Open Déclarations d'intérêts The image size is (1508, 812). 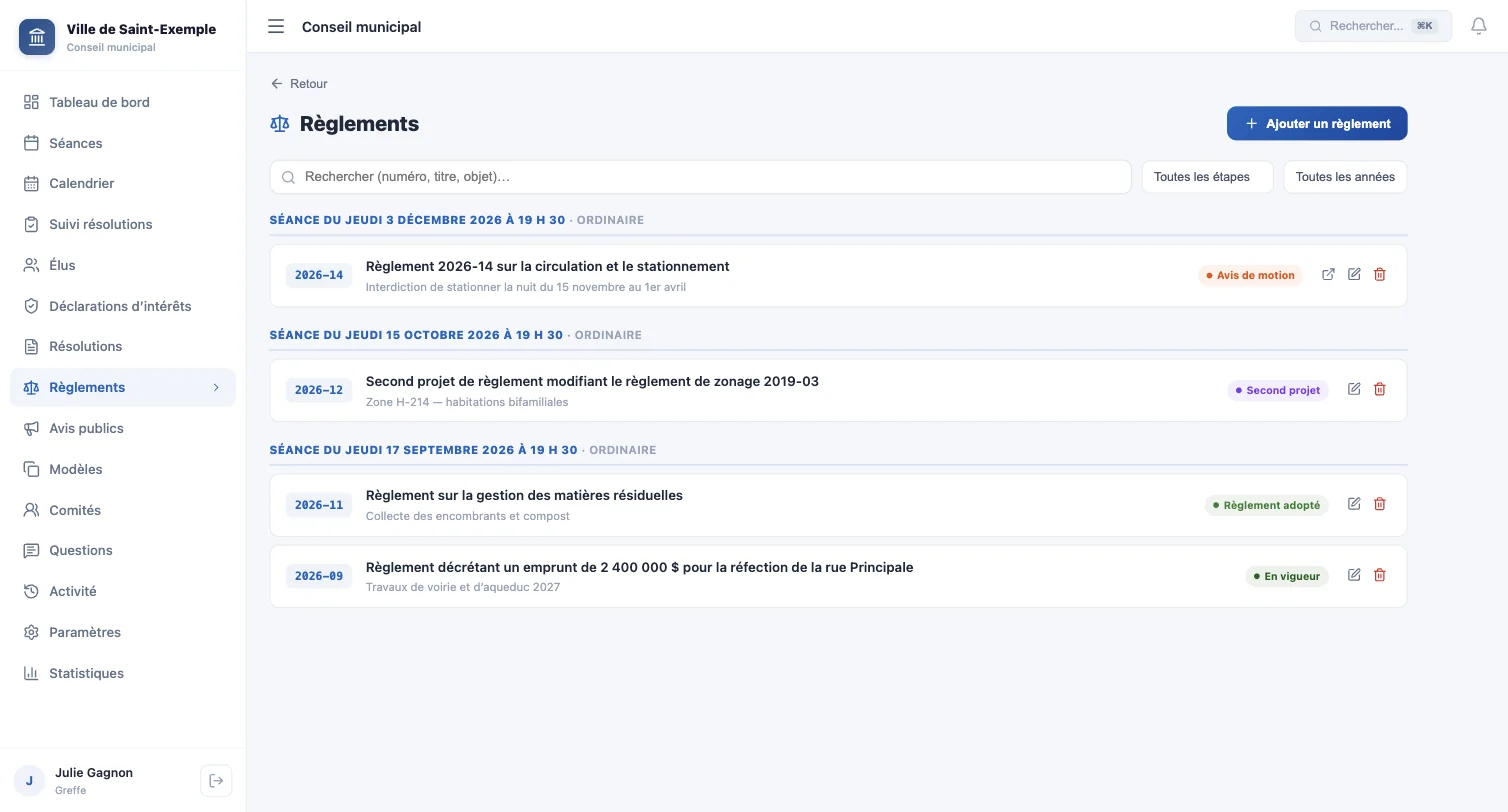pyautogui.click(x=123, y=306)
